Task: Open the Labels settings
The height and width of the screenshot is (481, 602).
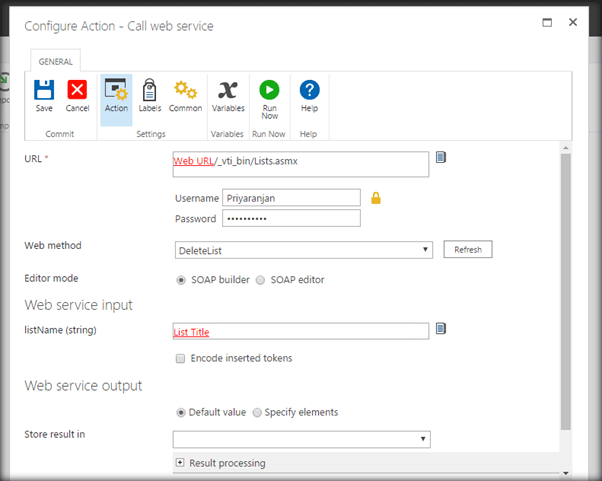Action: coord(149,96)
